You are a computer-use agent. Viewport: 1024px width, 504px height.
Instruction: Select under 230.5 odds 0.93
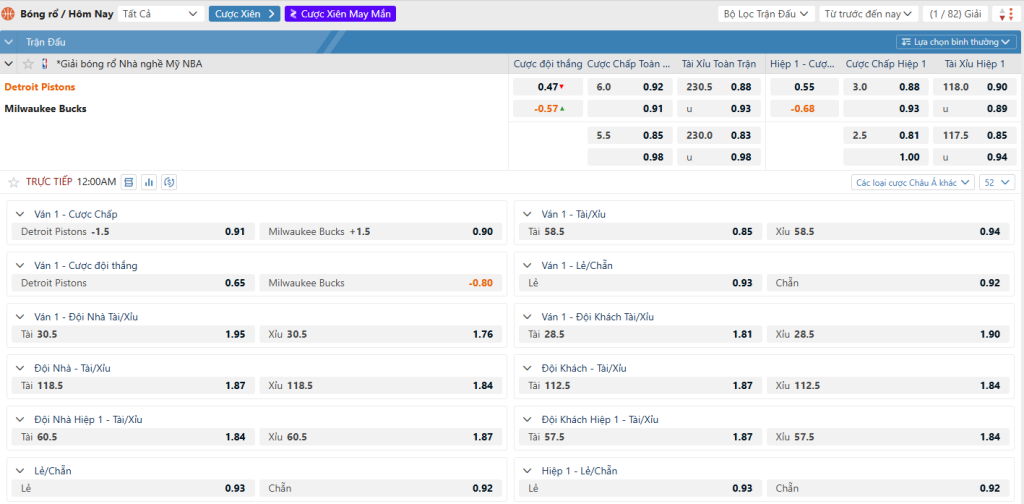[x=719, y=109]
